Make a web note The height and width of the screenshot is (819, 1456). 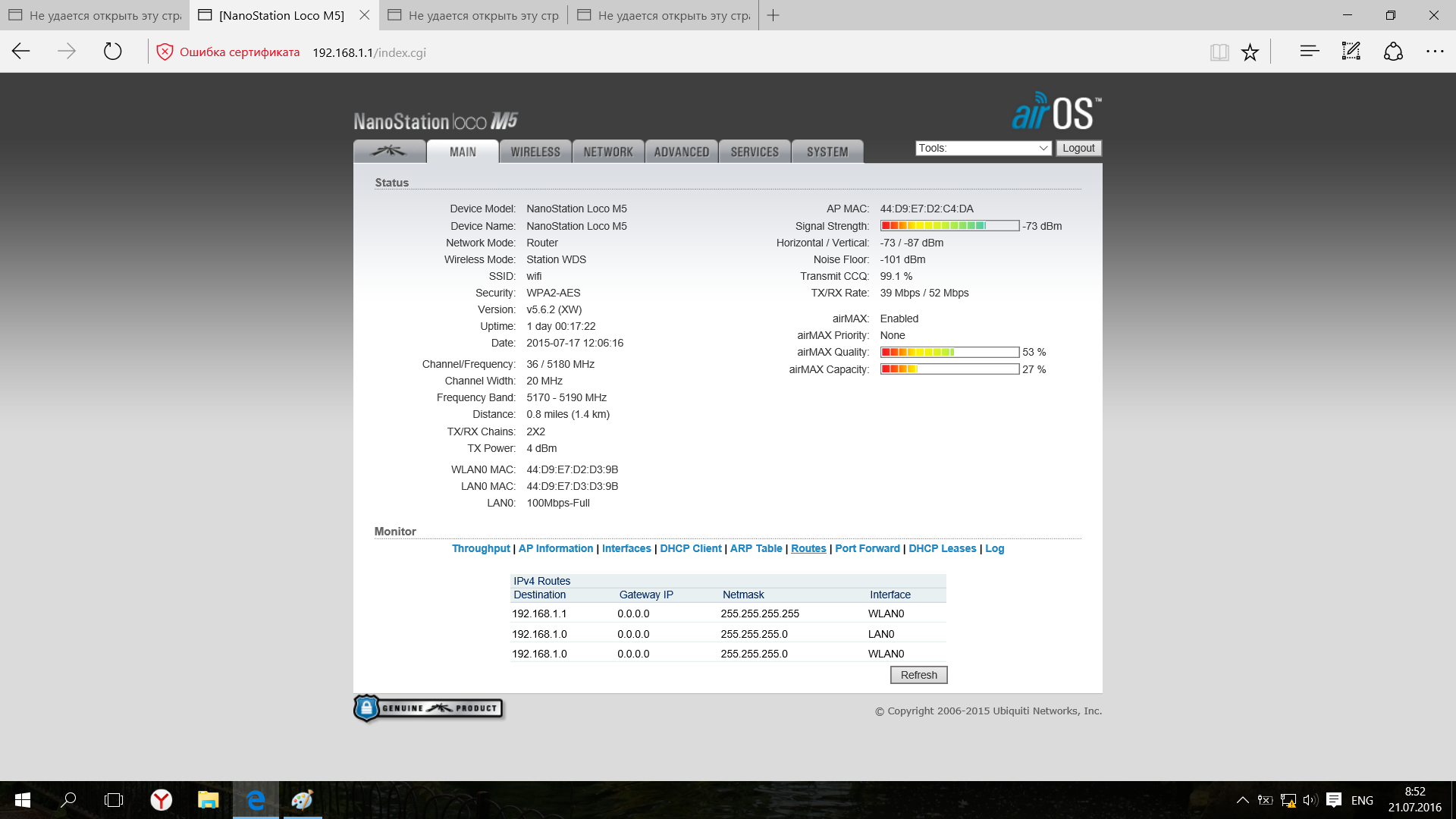point(1351,52)
